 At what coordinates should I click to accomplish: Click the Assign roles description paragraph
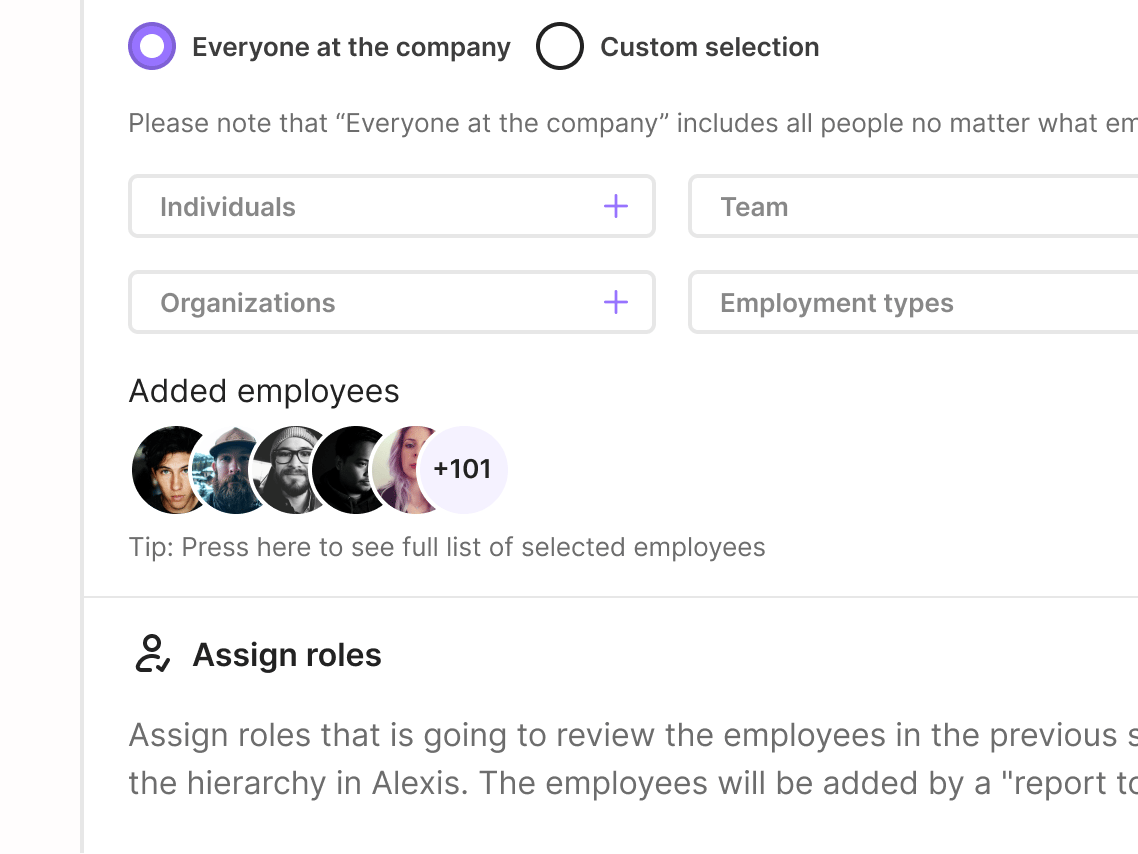pyautogui.click(x=632, y=759)
